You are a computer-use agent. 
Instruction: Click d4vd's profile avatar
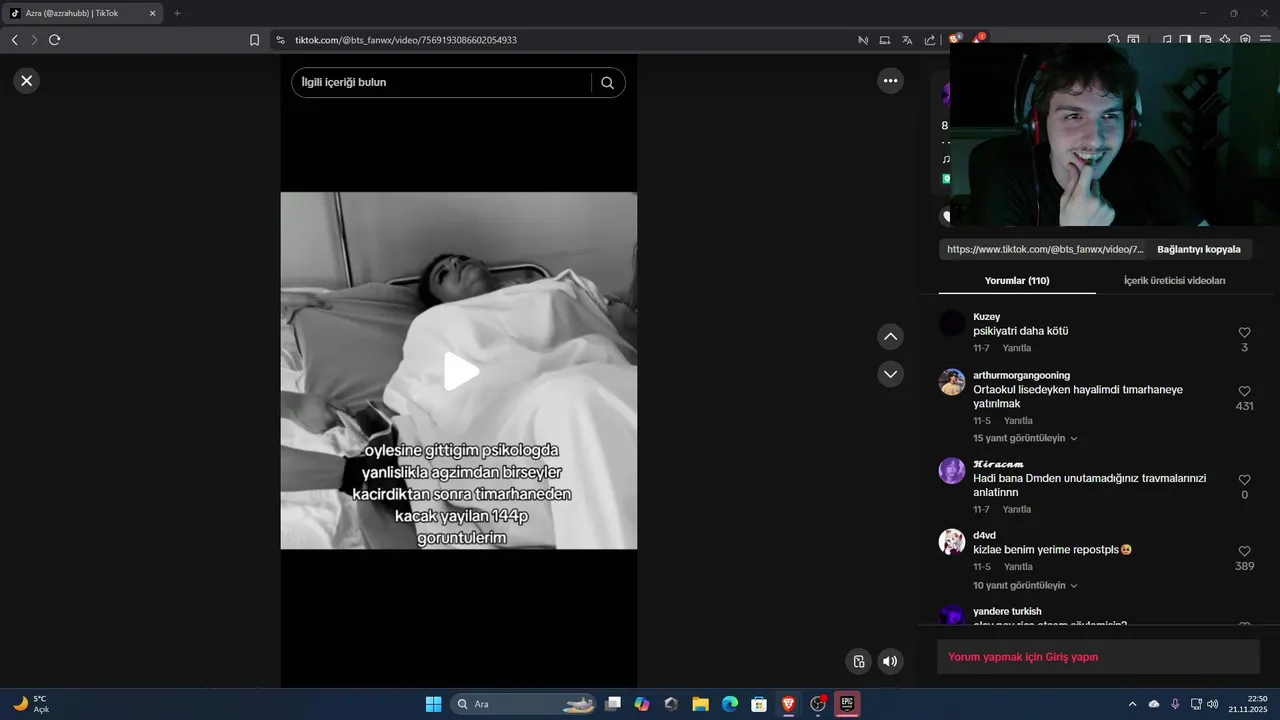click(952, 542)
